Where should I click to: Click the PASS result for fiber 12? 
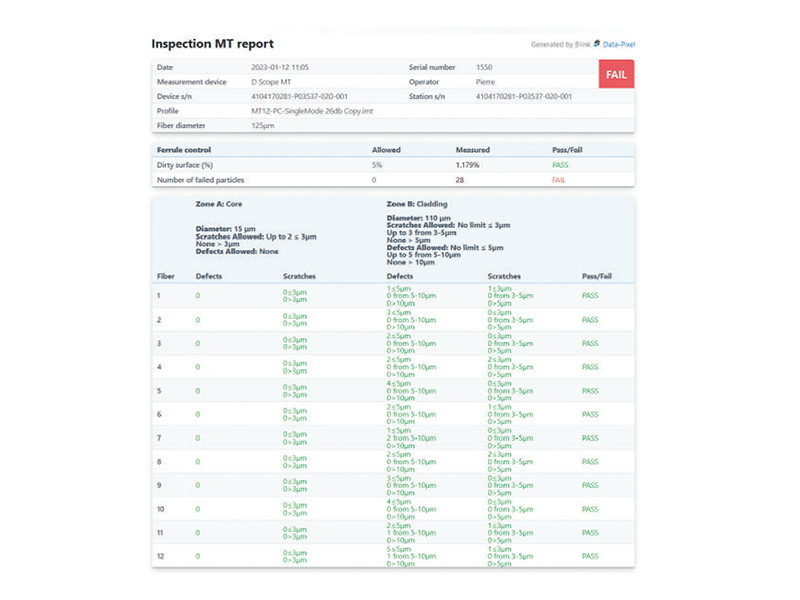pyautogui.click(x=590, y=556)
